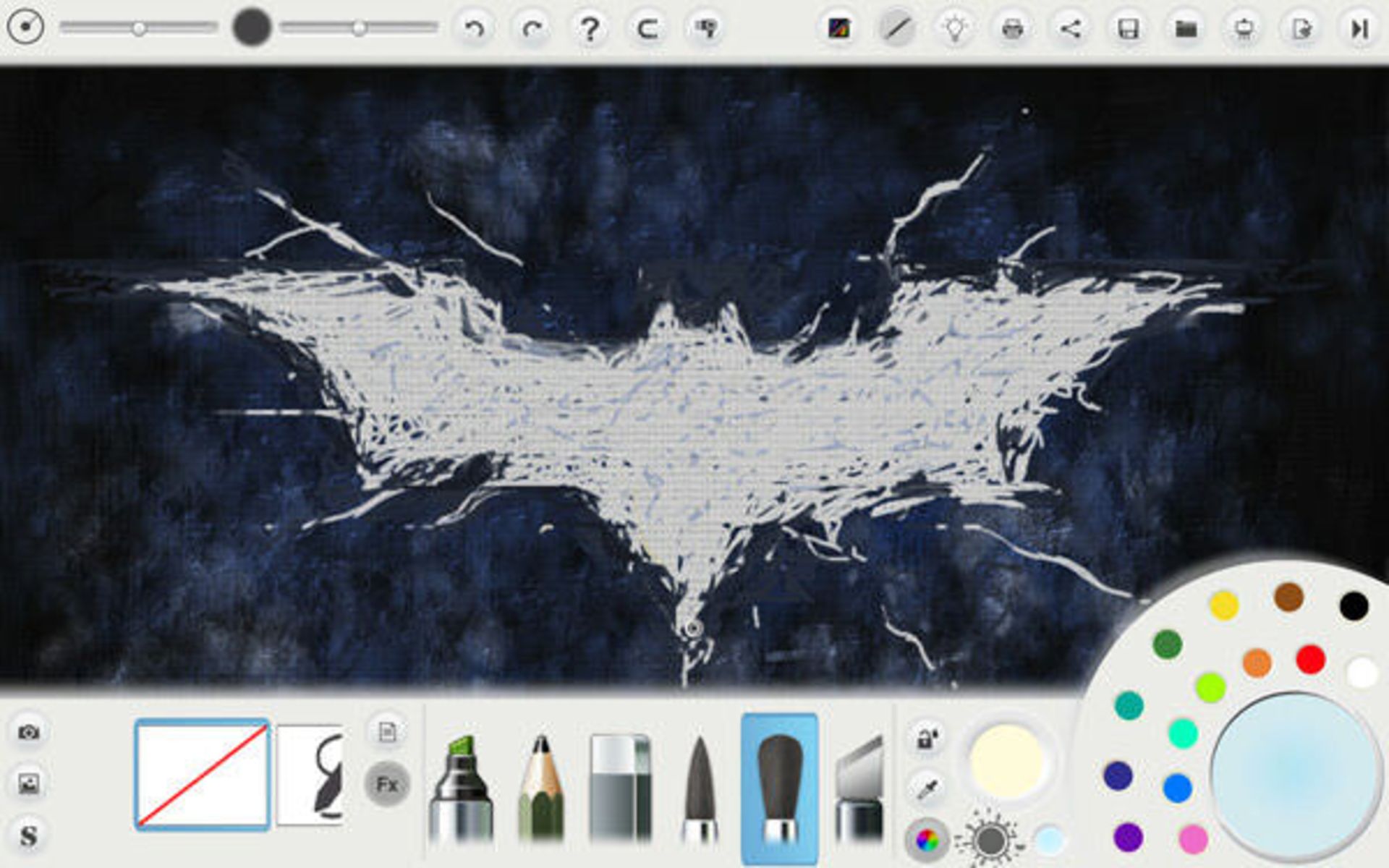
Task: Open the rainbow color wheel selector
Action: (x=927, y=840)
